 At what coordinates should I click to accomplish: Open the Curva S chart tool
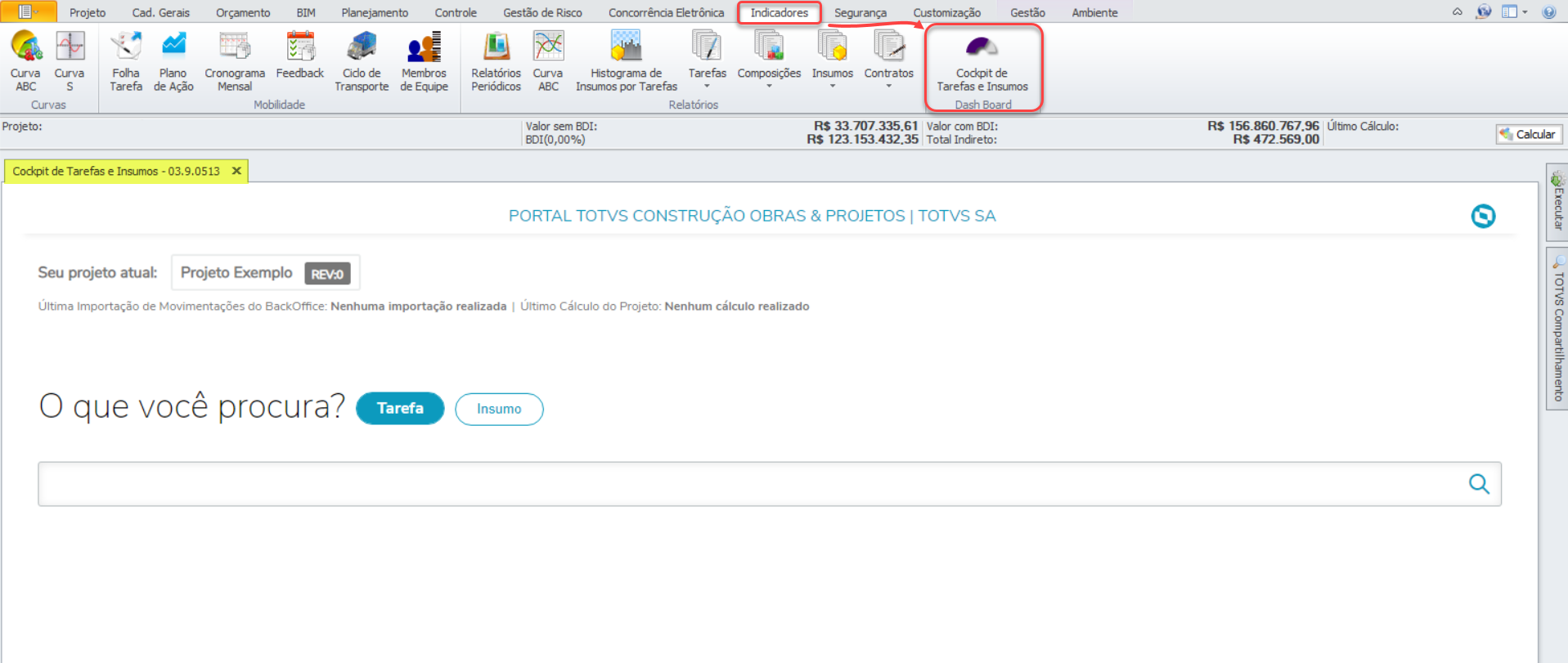[70, 60]
